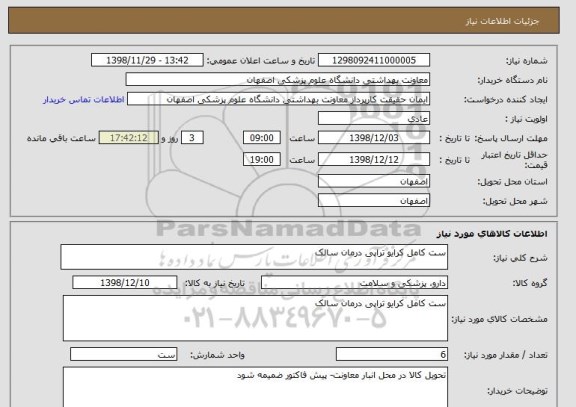Click the اولویت نیاز field showing عادی
576x407 pixels.
pyautogui.click(x=374, y=119)
